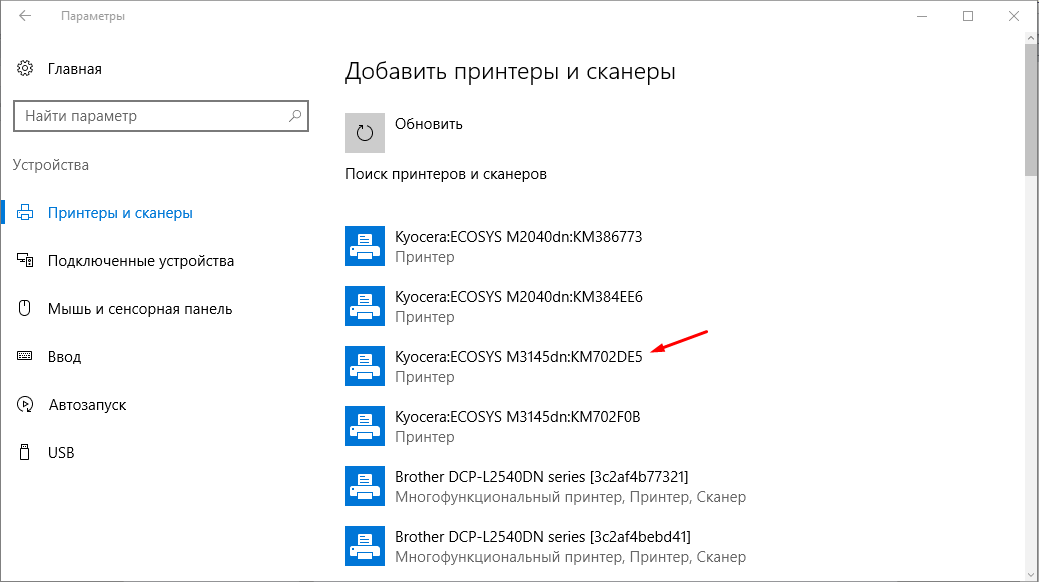
Task: Click the printer icon beside Принтеры и сканеры
Action: coord(25,212)
